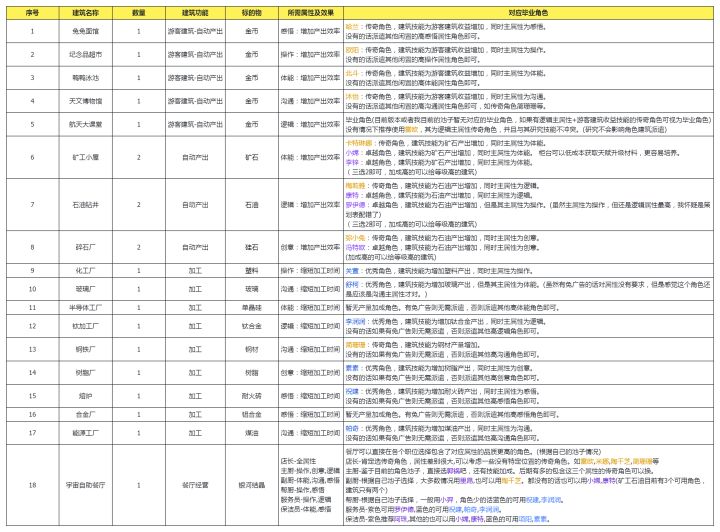The height and width of the screenshot is (532, 720).
Task: Click the 金币 cell in the 兔兔面馆 row
Action: tap(252, 31)
